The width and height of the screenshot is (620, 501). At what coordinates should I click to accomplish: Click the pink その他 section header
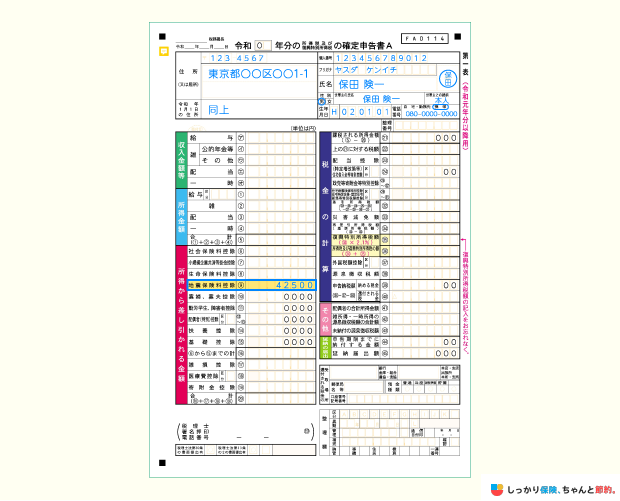(325, 319)
